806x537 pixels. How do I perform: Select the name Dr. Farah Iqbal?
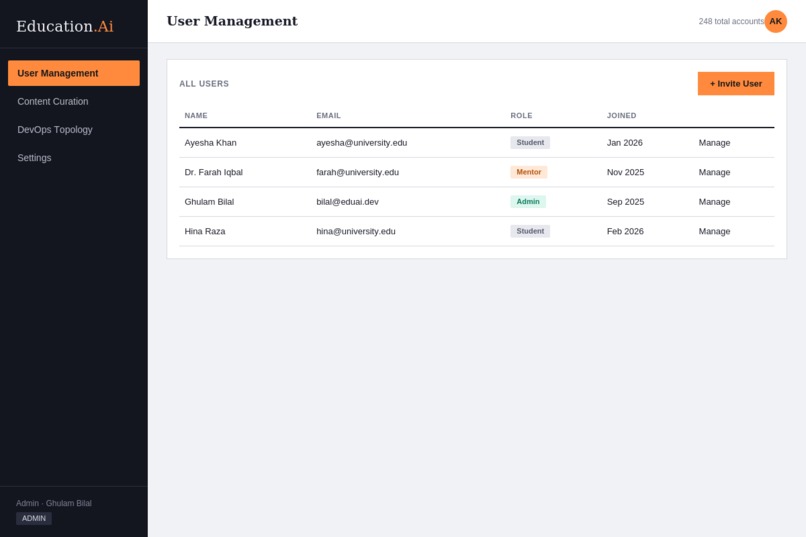click(x=213, y=172)
